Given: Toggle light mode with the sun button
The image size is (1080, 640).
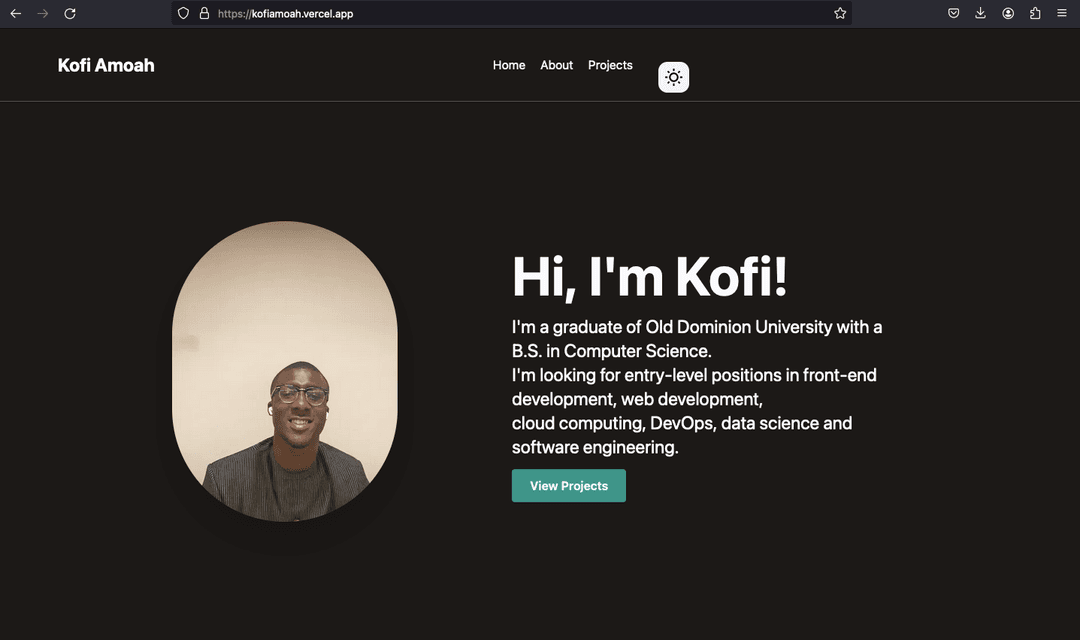Looking at the screenshot, I should [674, 77].
